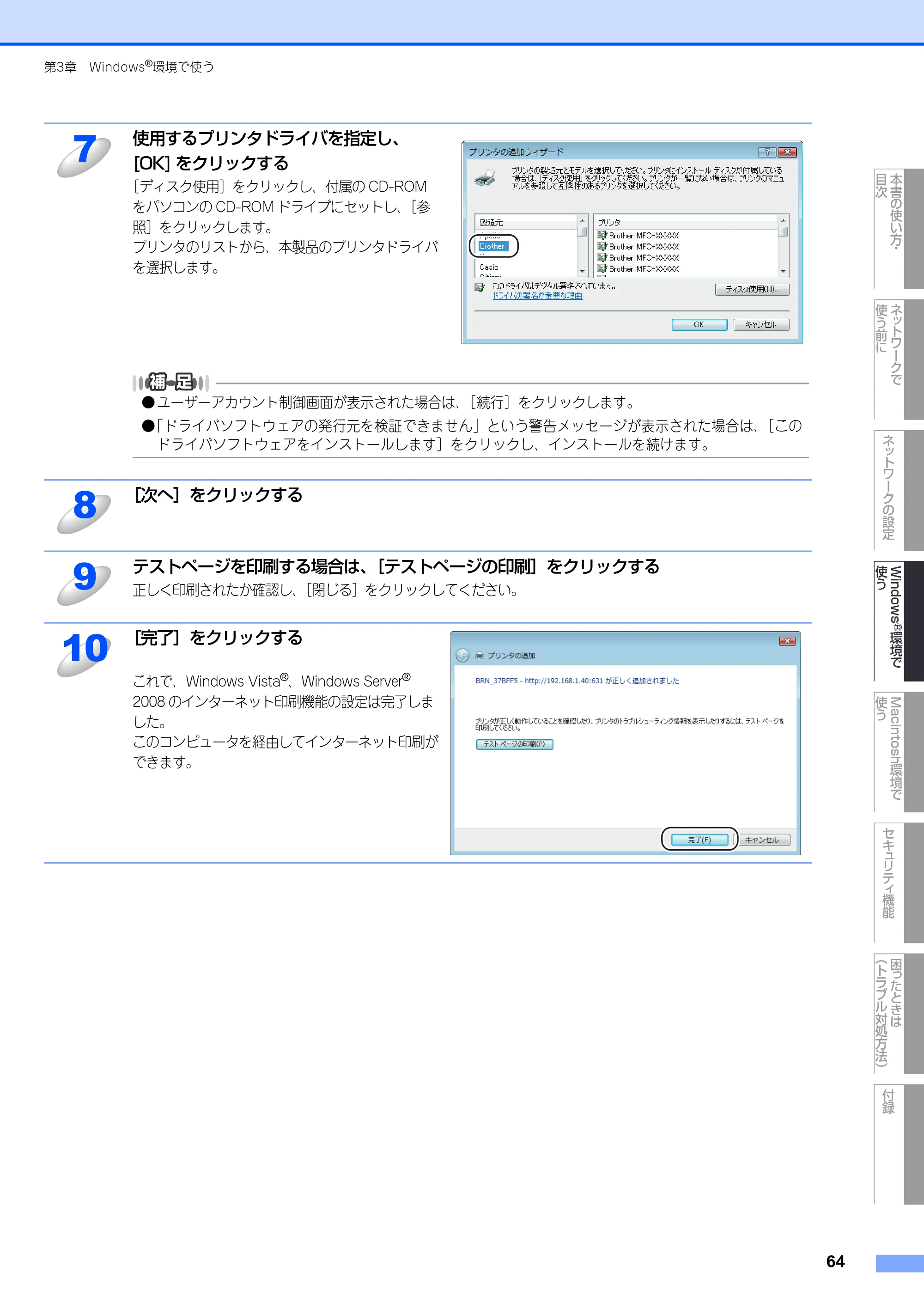Screen dimensions: 924x1308
Task: Click テスト ページの印刷(P) button
Action: point(514,744)
